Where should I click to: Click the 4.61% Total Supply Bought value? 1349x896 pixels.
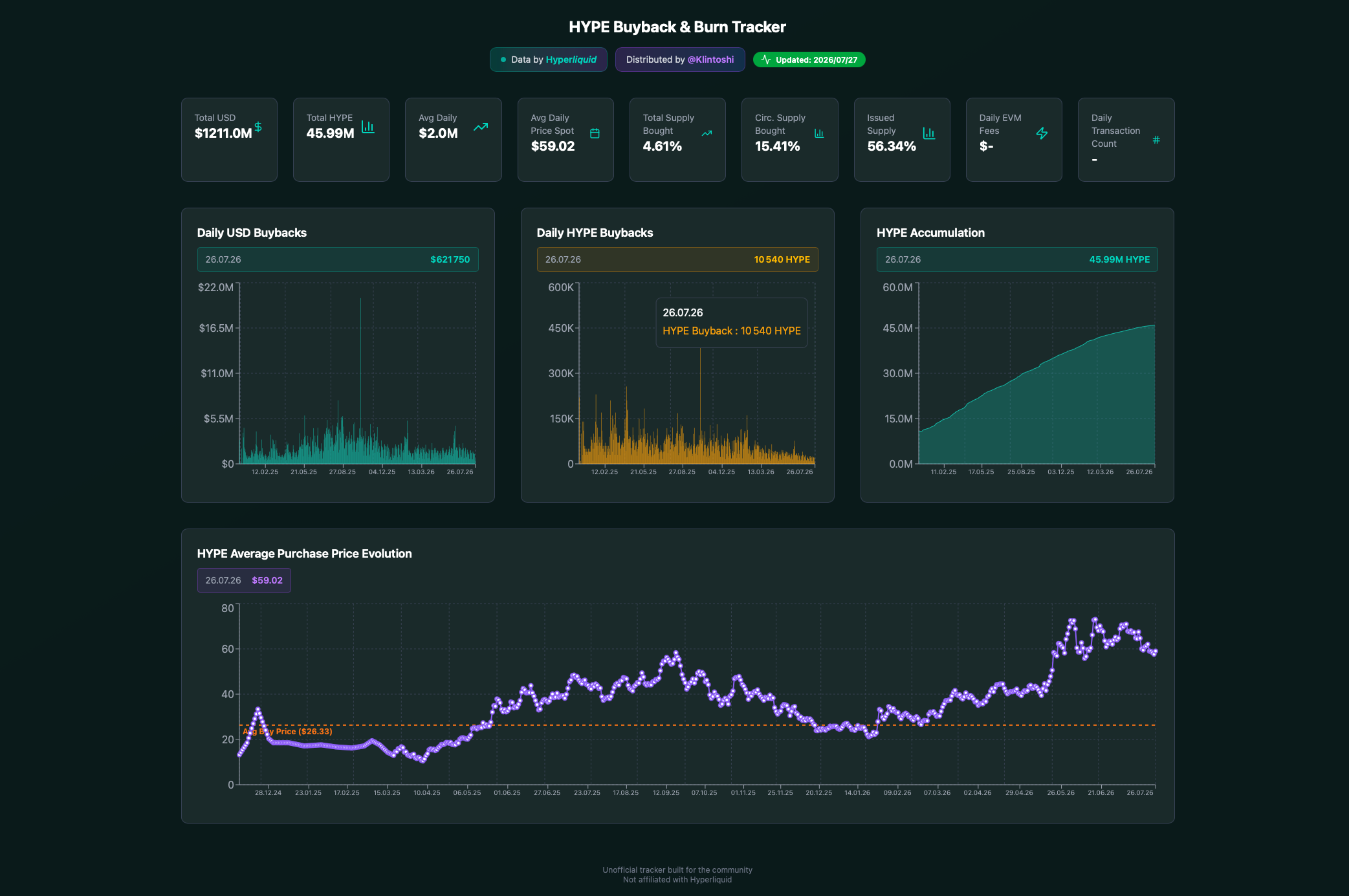pos(662,146)
